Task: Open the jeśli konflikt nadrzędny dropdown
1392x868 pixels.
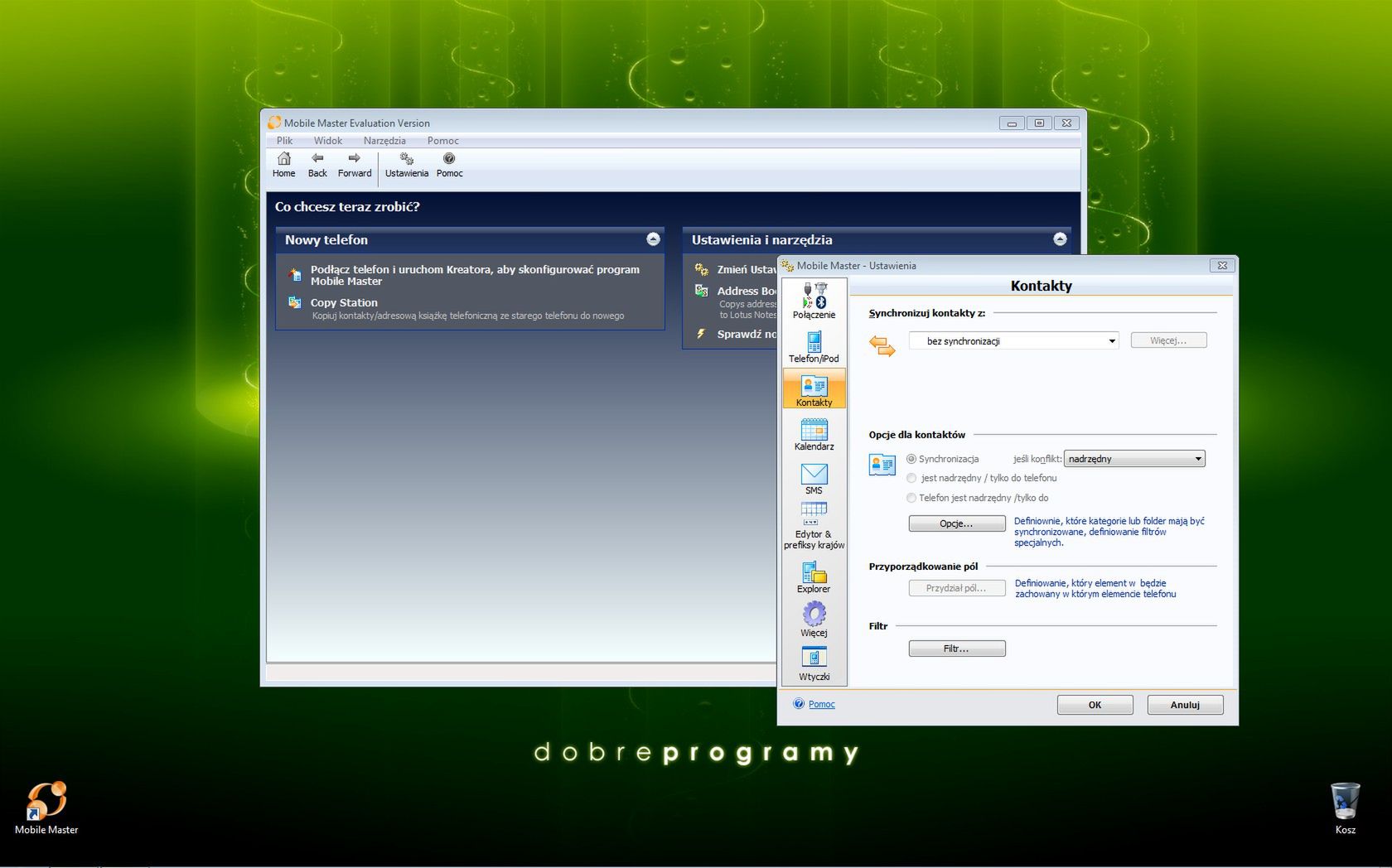Action: click(x=1134, y=459)
